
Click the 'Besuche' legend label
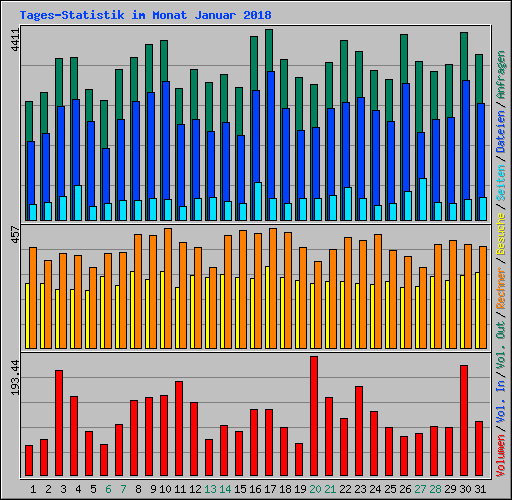[x=501, y=234]
